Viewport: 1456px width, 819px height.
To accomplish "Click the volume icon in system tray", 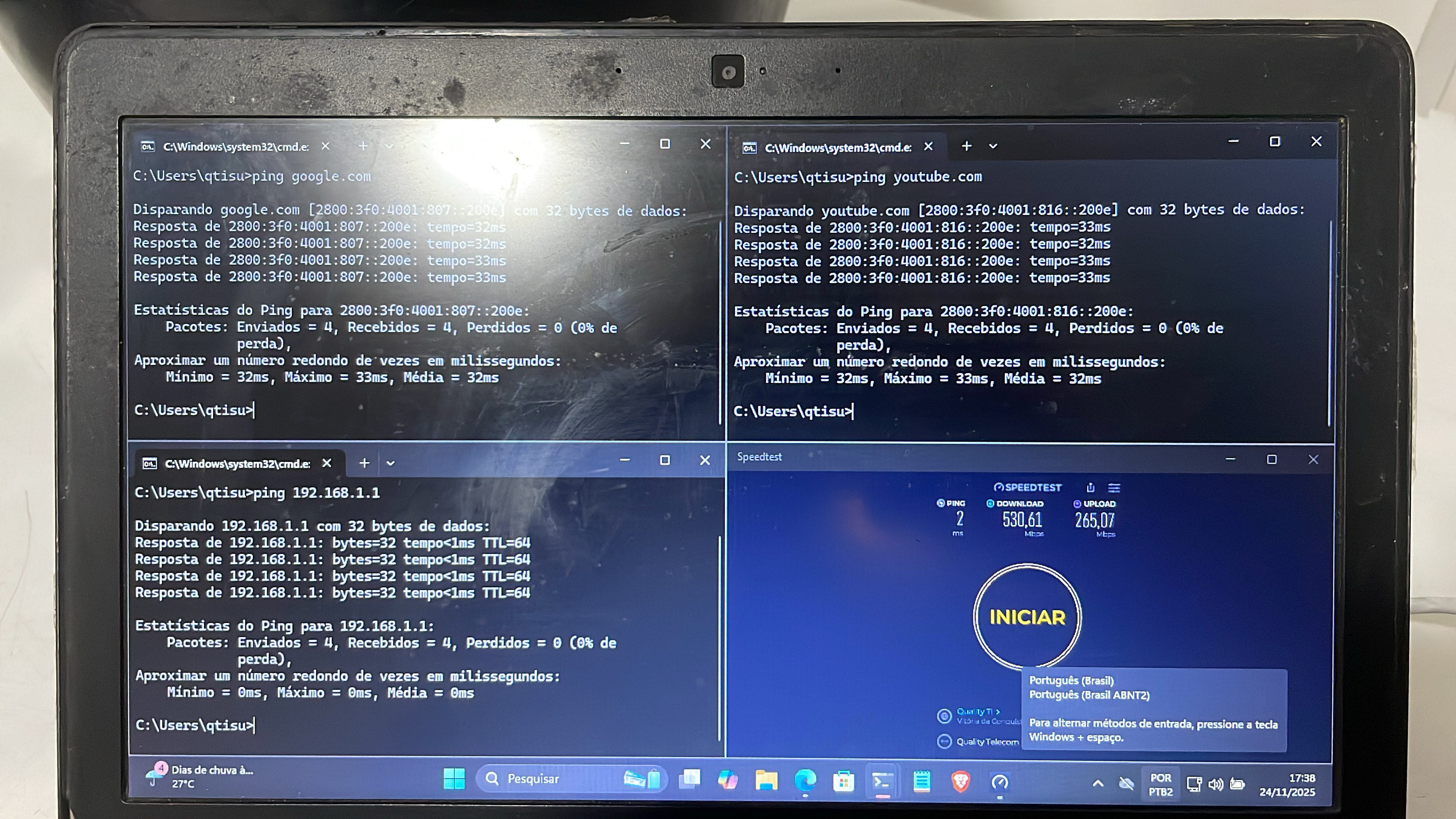I will tap(1215, 784).
